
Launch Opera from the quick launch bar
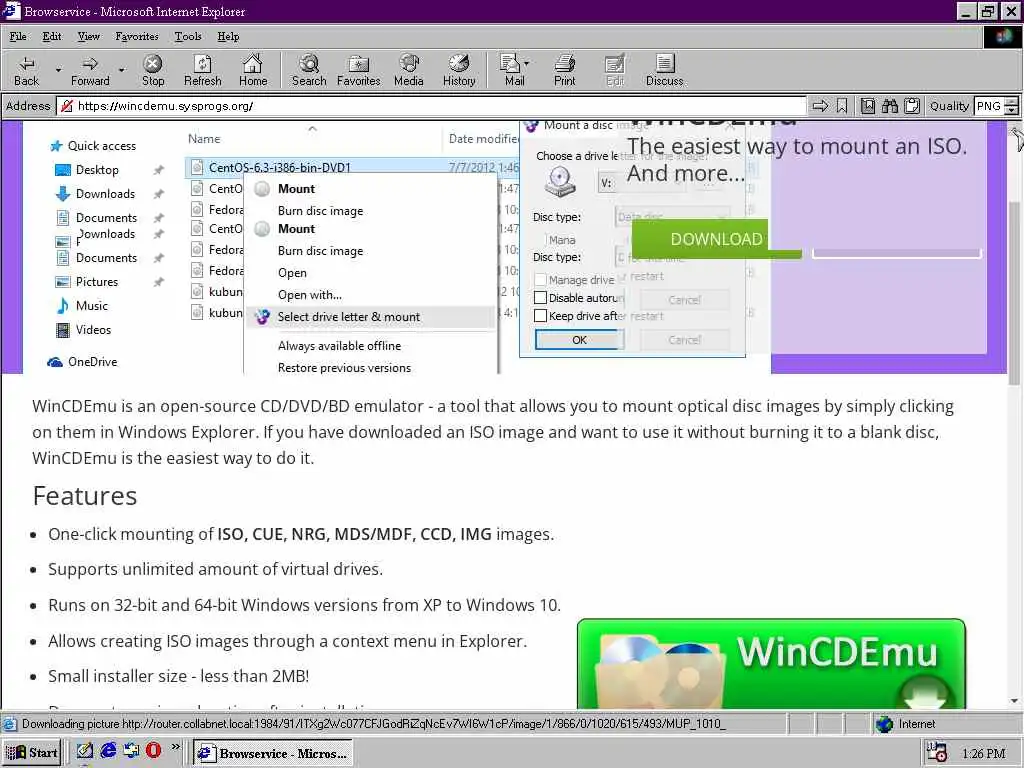[x=153, y=750]
